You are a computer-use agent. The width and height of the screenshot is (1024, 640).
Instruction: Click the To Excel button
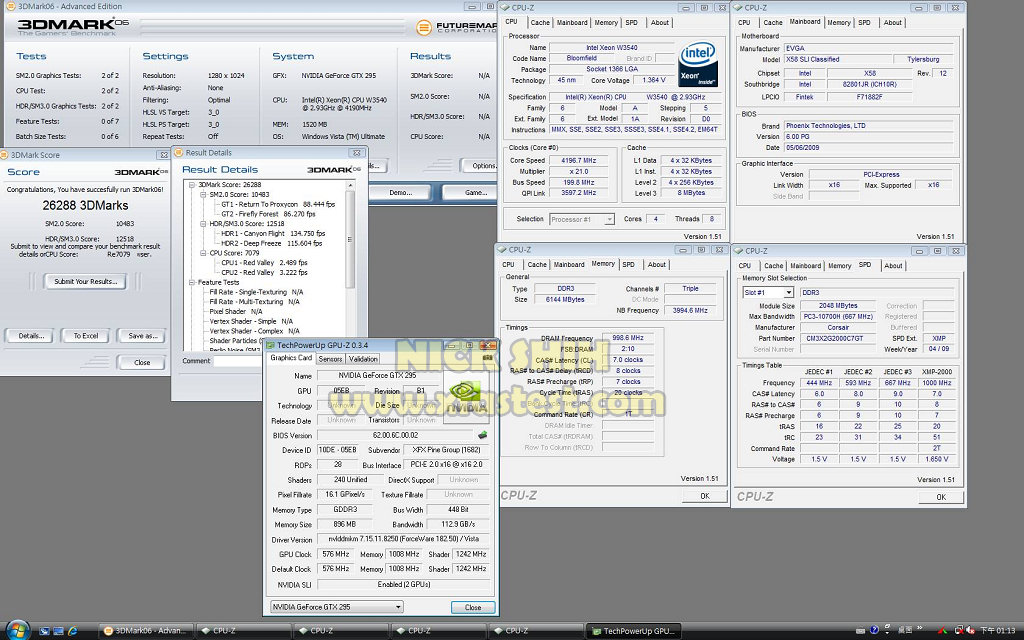[x=85, y=336]
